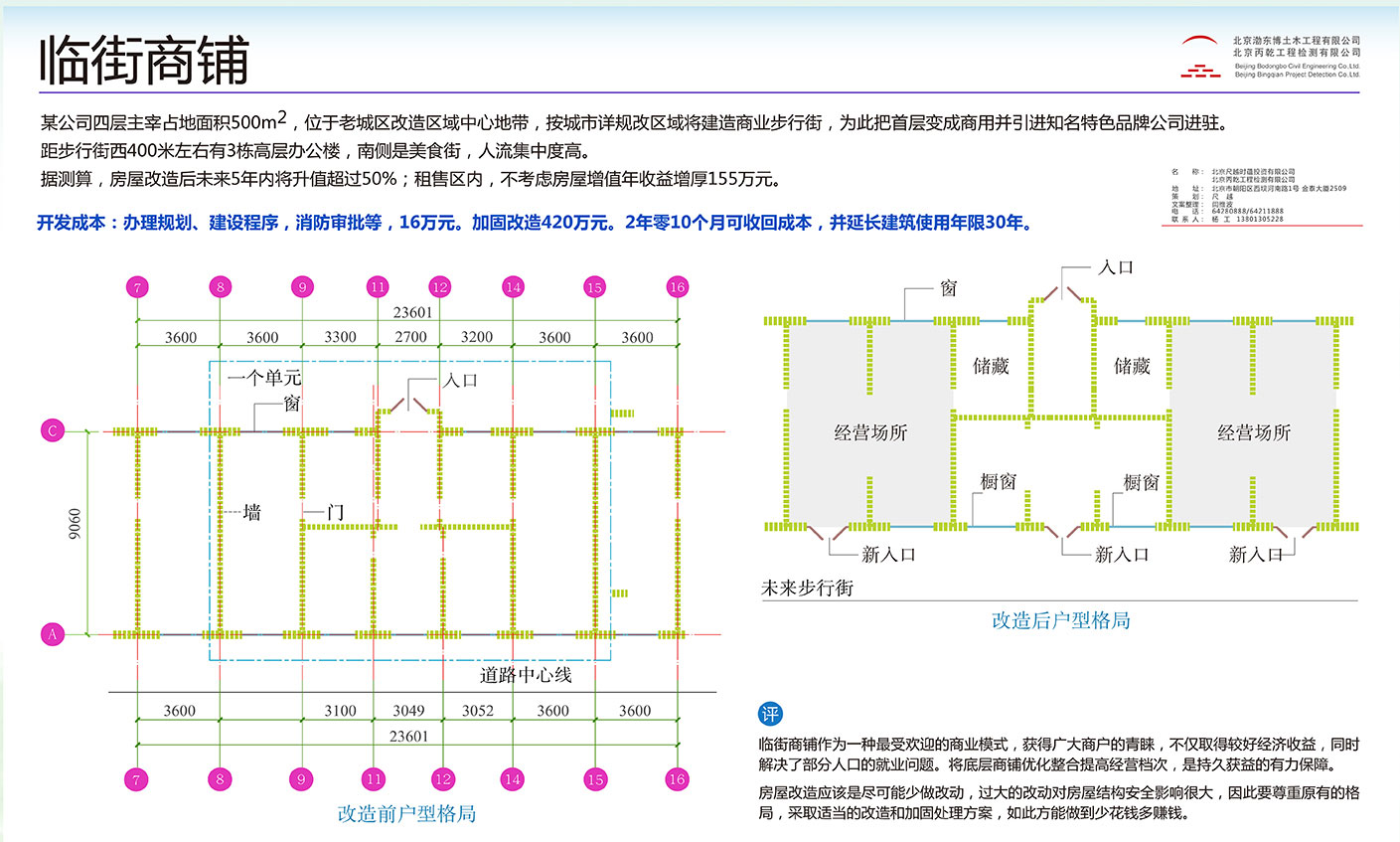Click bottom-row axis marker 9

click(302, 779)
